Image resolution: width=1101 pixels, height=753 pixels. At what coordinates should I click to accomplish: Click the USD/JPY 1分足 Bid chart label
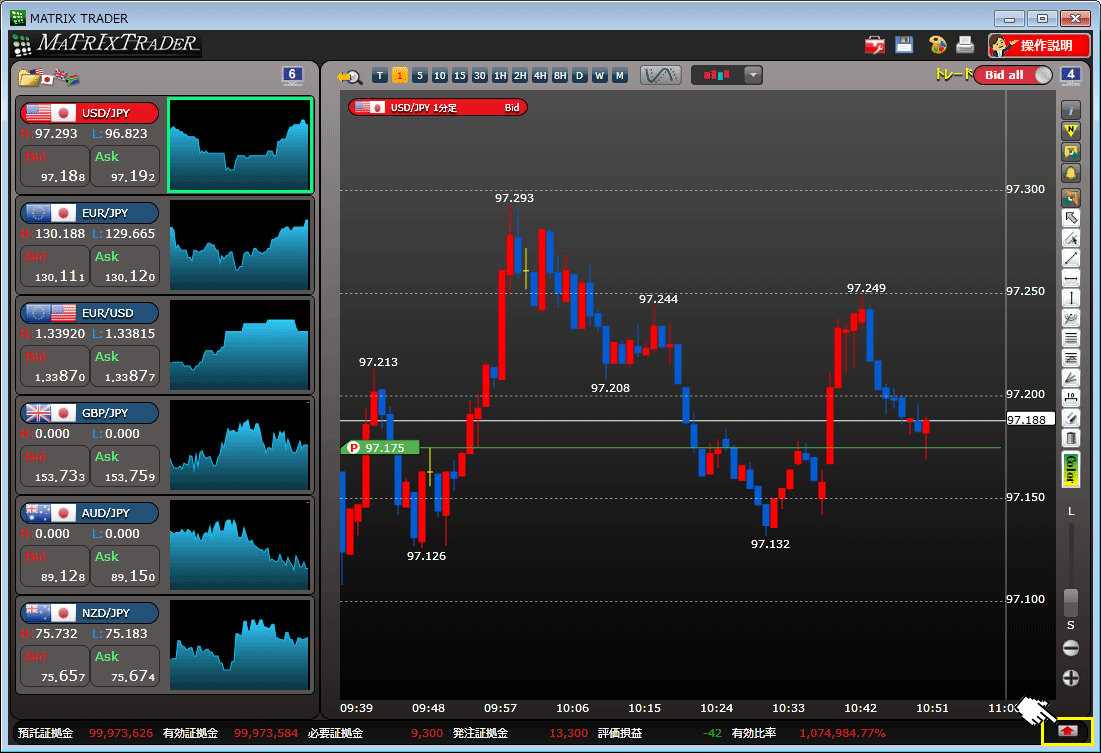(437, 107)
